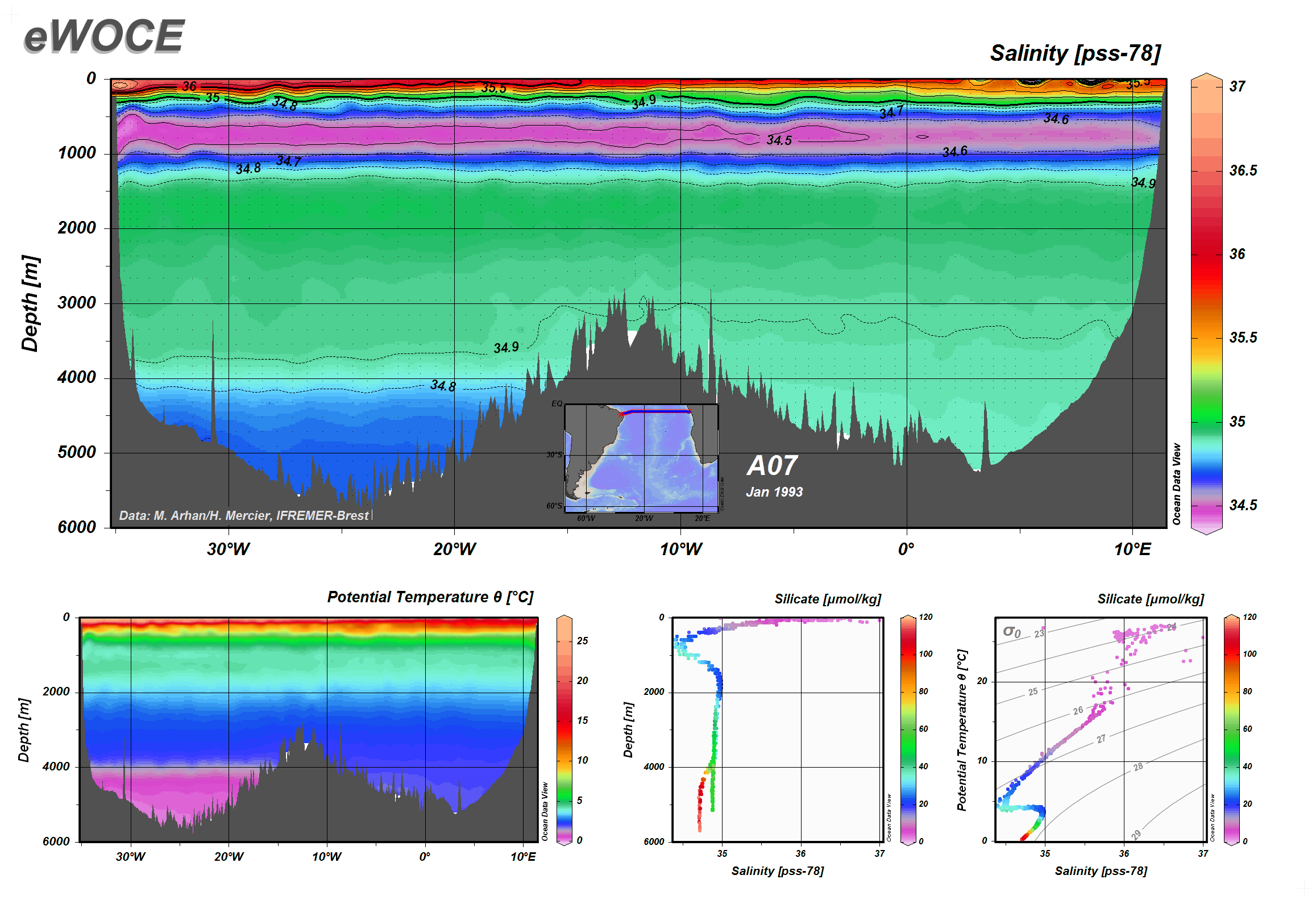The width and height of the screenshot is (1316, 900).
Task: Click the 'Depth [m]' axis label of the temperature section
Action: 24,730
